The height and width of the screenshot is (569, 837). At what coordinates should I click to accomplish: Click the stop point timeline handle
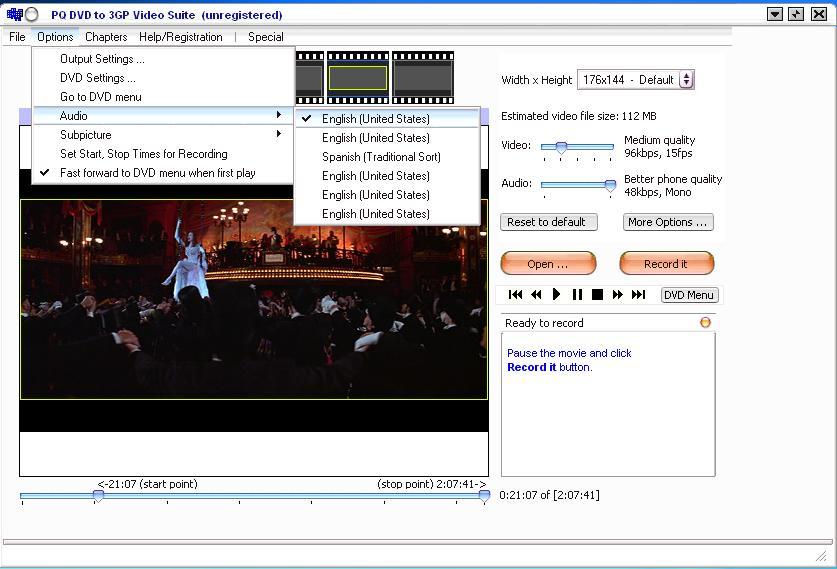click(484, 496)
